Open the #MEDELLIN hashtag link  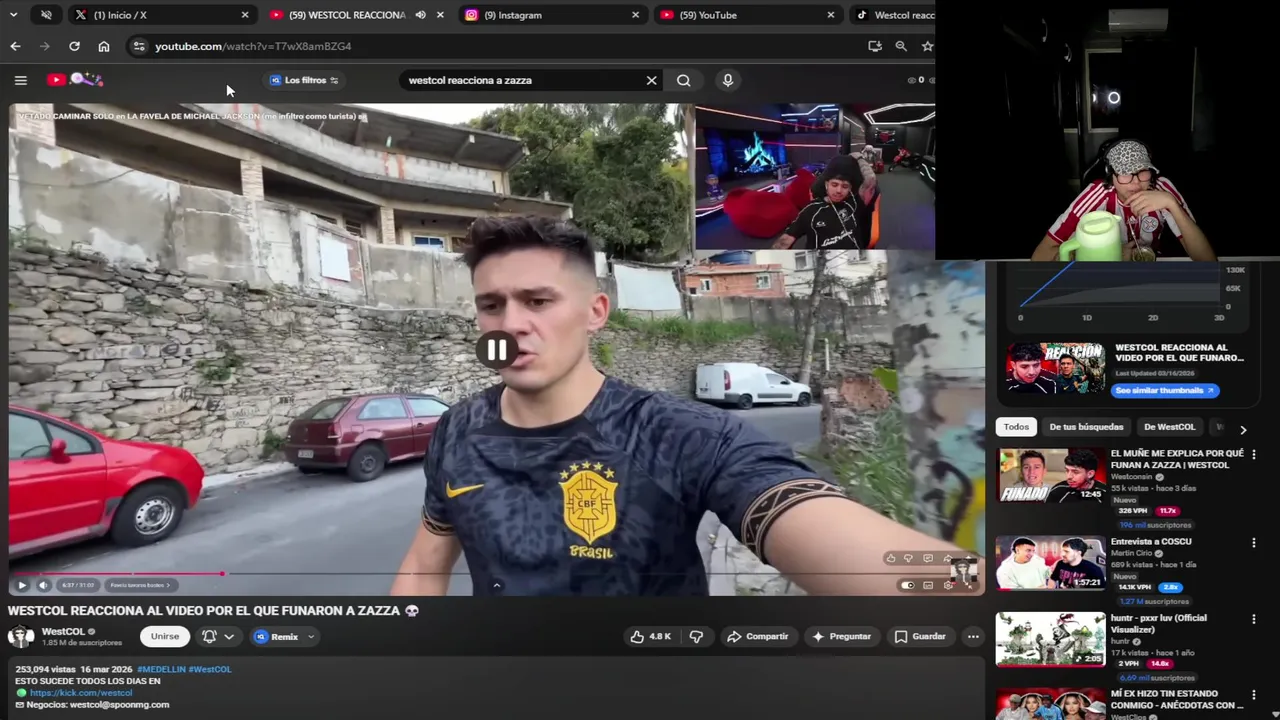(161, 669)
